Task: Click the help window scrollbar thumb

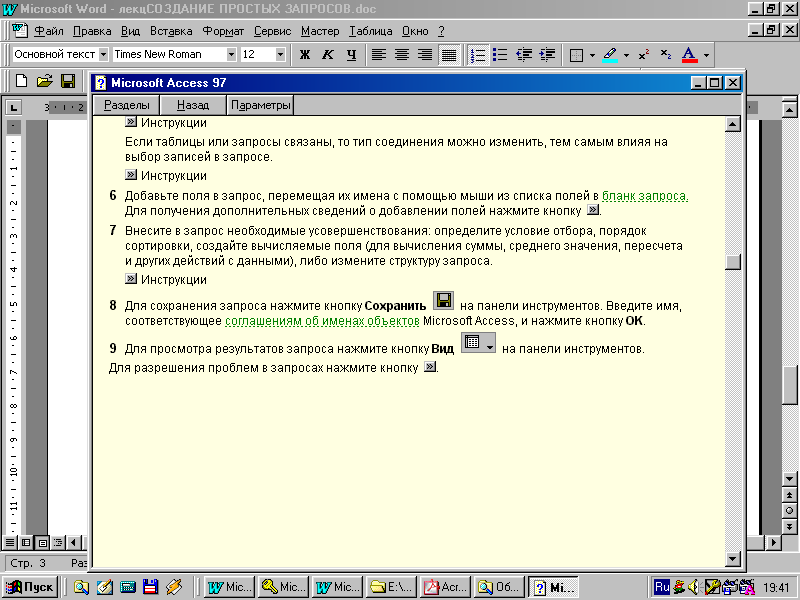Action: 733,262
